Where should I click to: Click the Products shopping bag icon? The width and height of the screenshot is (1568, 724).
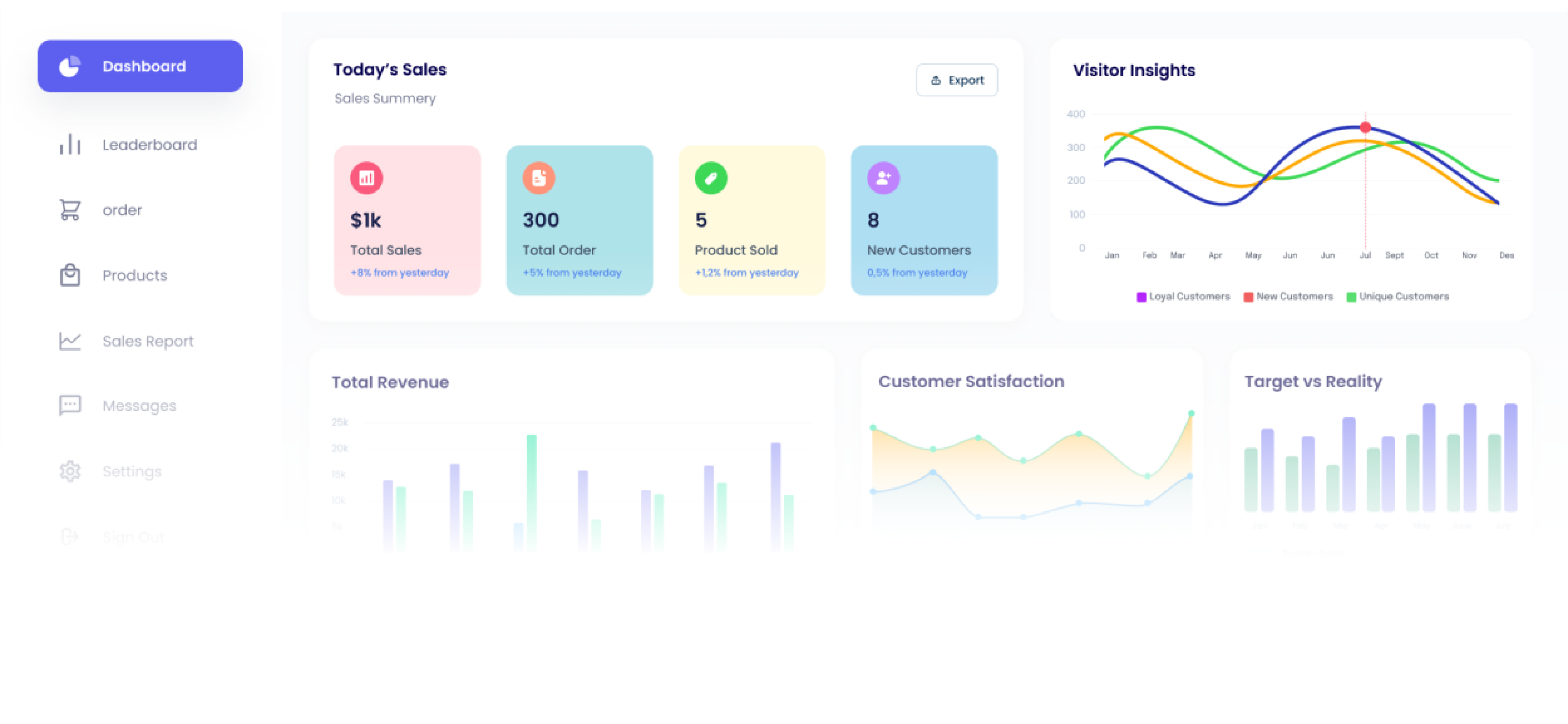(70, 275)
